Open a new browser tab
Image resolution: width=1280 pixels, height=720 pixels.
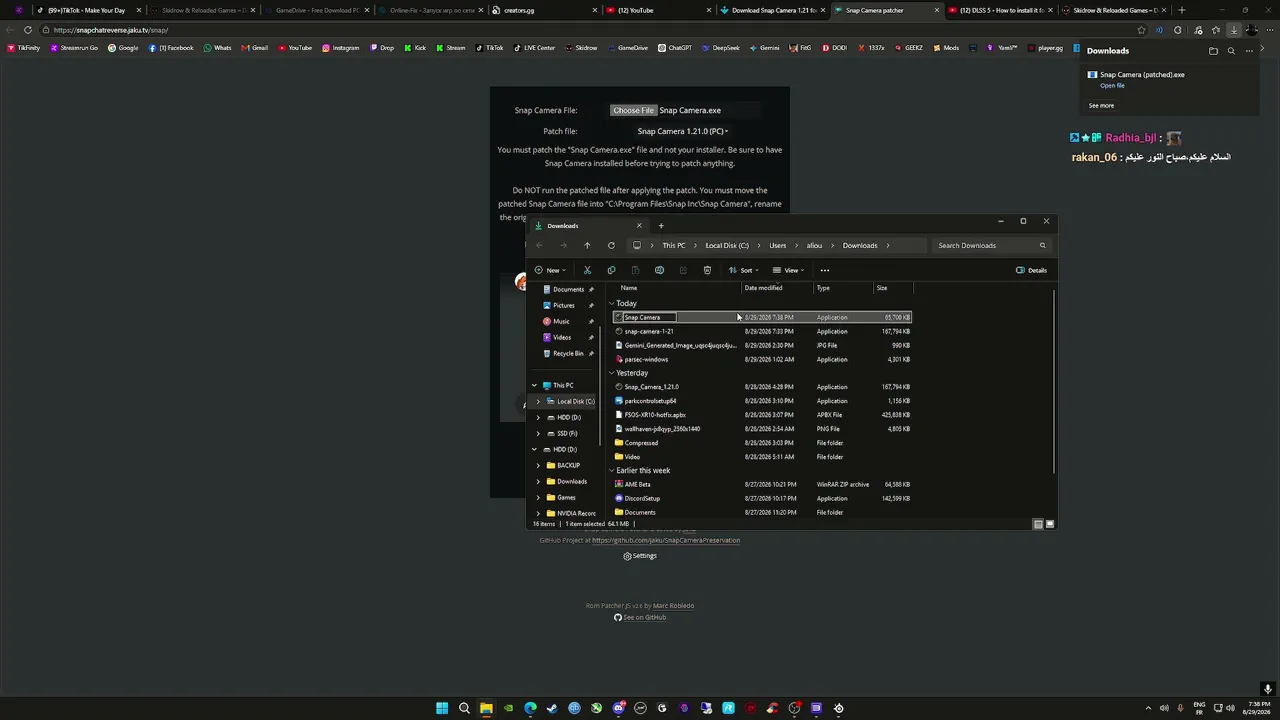pyautogui.click(x=1181, y=10)
